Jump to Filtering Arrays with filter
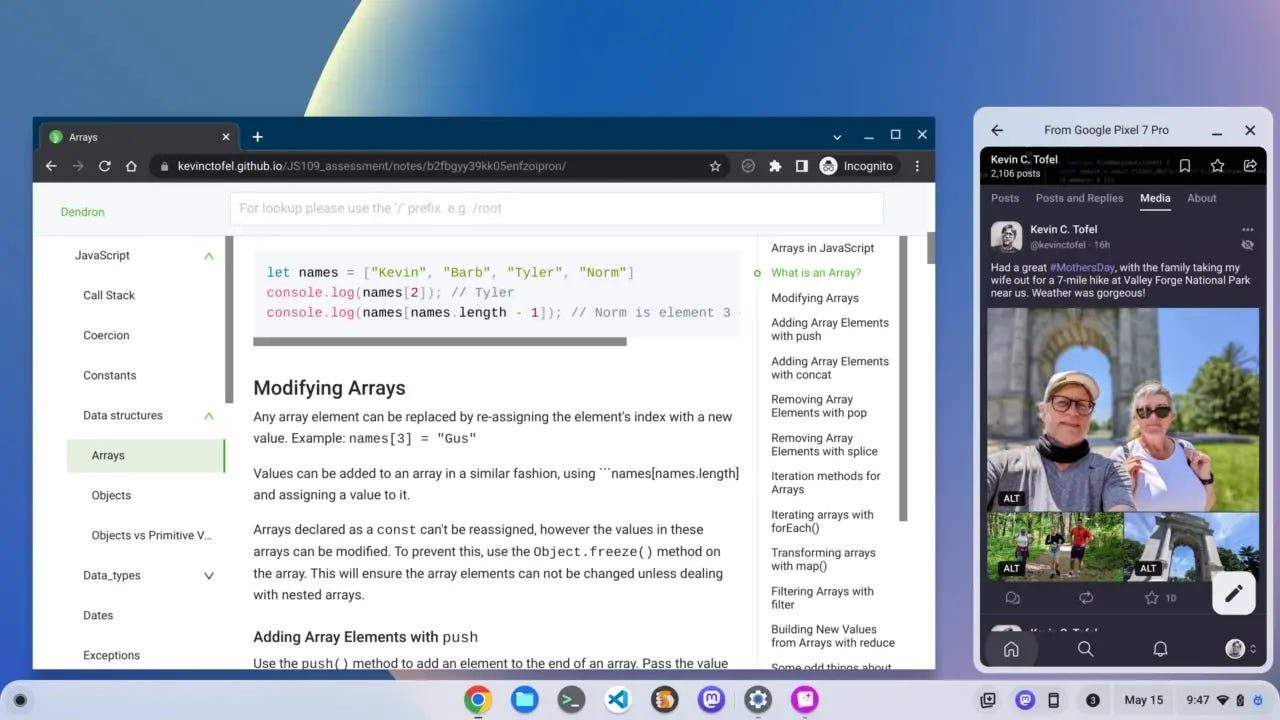1280x720 pixels. pyautogui.click(x=822, y=598)
